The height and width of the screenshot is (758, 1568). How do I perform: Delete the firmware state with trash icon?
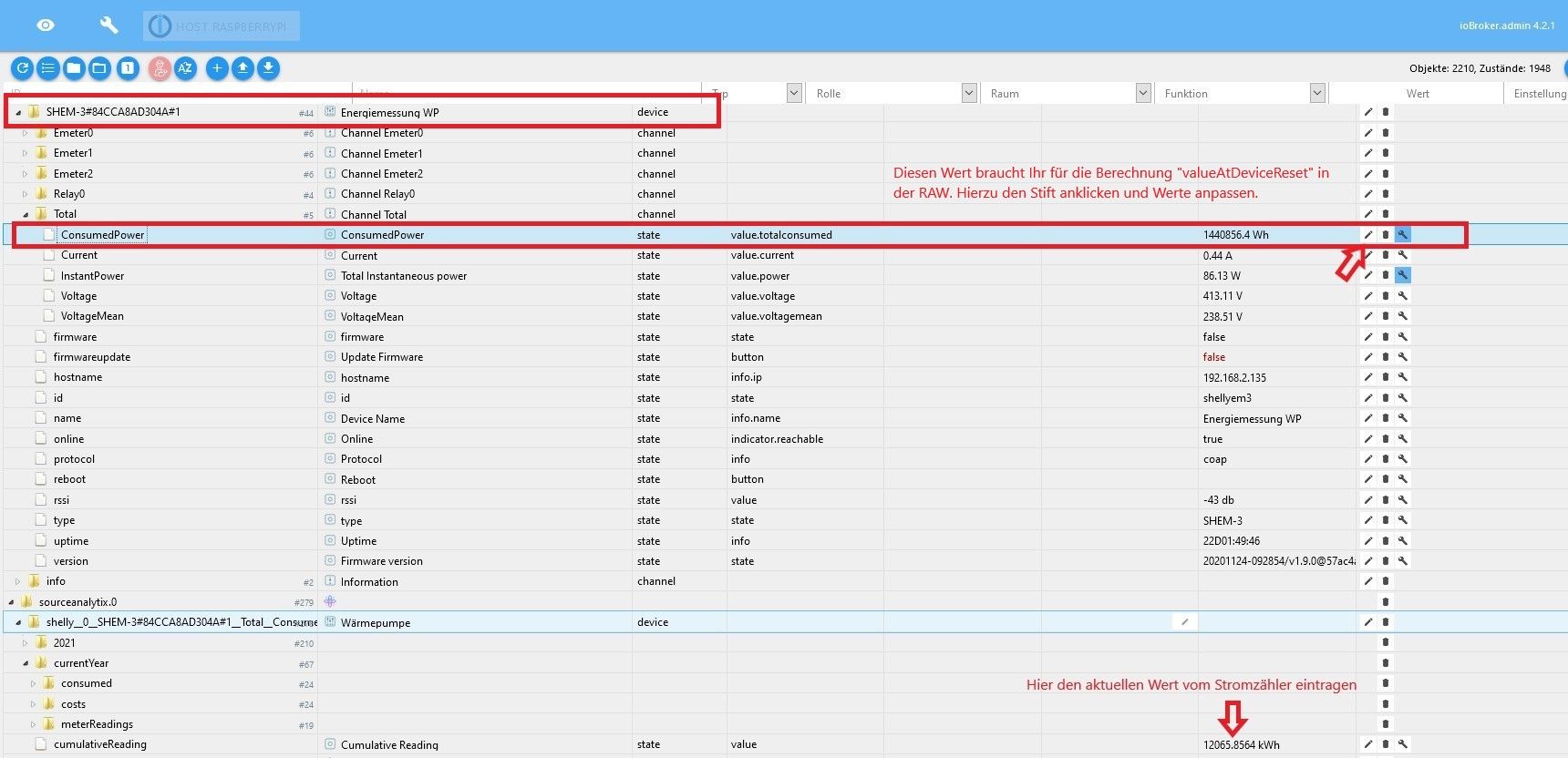[1386, 337]
